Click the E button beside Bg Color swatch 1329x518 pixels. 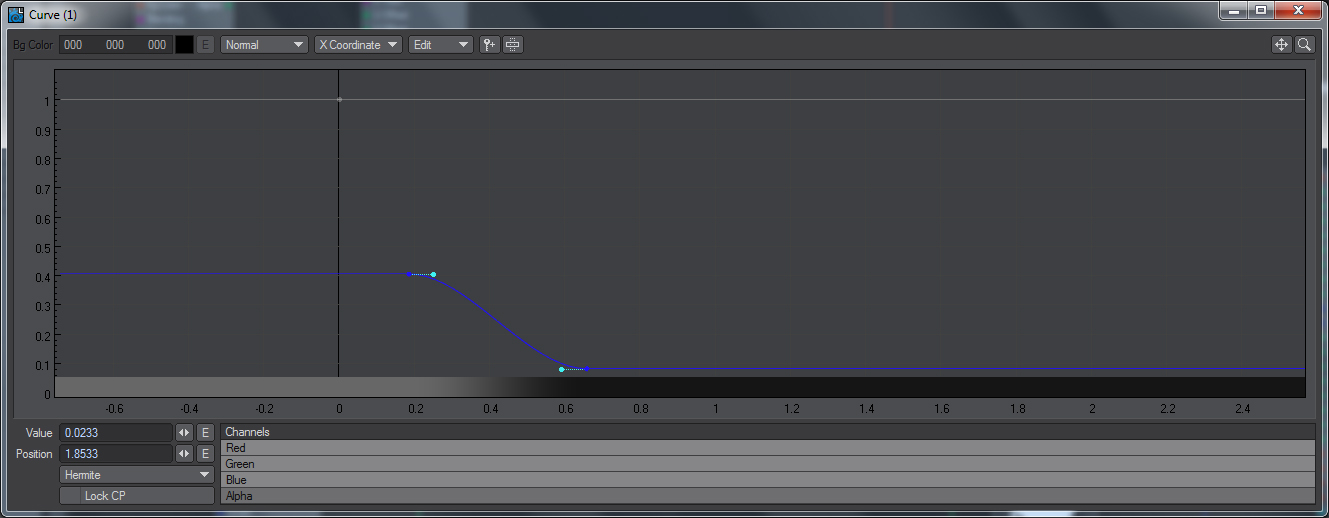click(205, 45)
